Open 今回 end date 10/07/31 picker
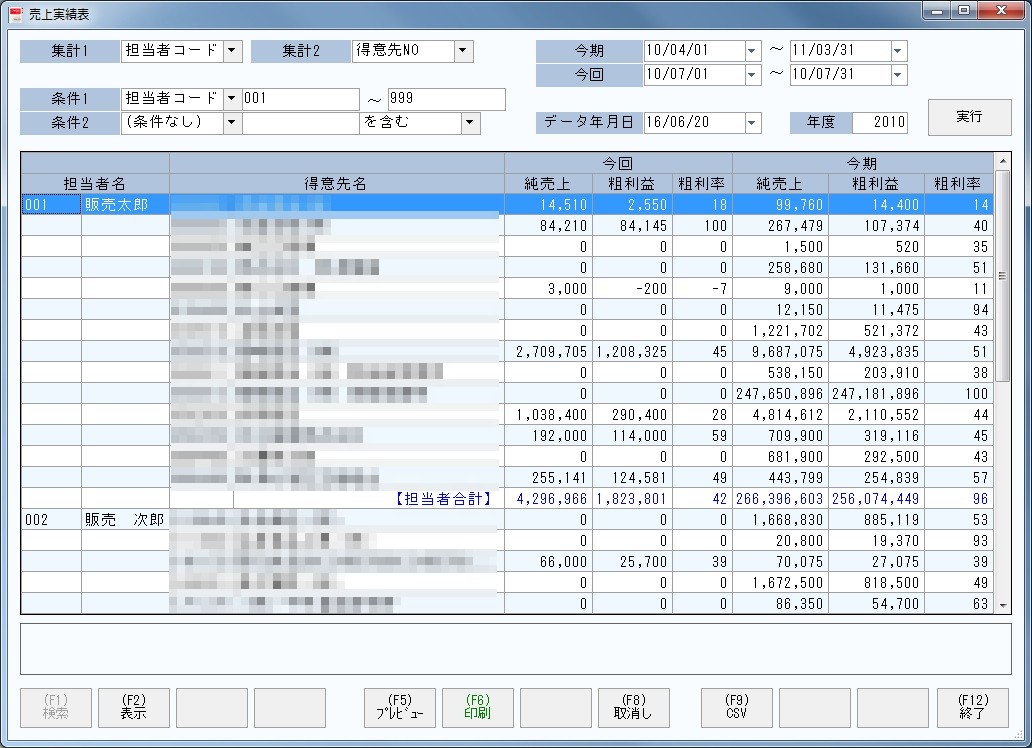 pos(897,75)
